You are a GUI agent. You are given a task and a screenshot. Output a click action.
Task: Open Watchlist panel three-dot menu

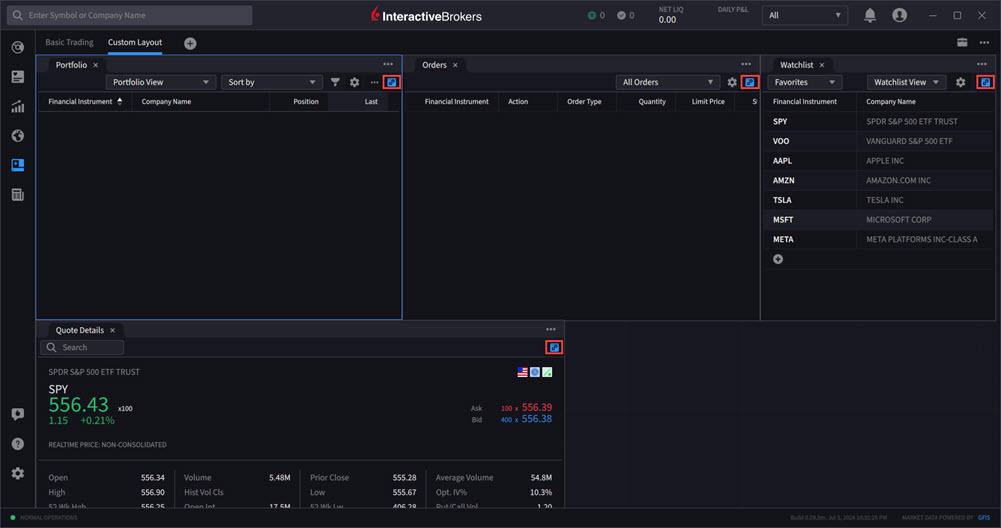coord(982,64)
